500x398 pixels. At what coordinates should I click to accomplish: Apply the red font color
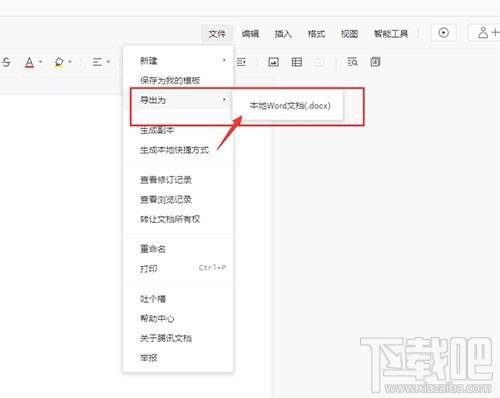(29, 62)
